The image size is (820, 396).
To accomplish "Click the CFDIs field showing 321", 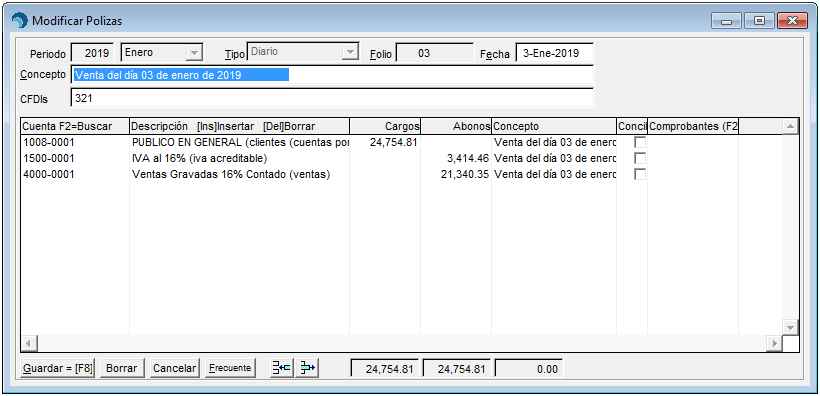I will pyautogui.click(x=332, y=97).
